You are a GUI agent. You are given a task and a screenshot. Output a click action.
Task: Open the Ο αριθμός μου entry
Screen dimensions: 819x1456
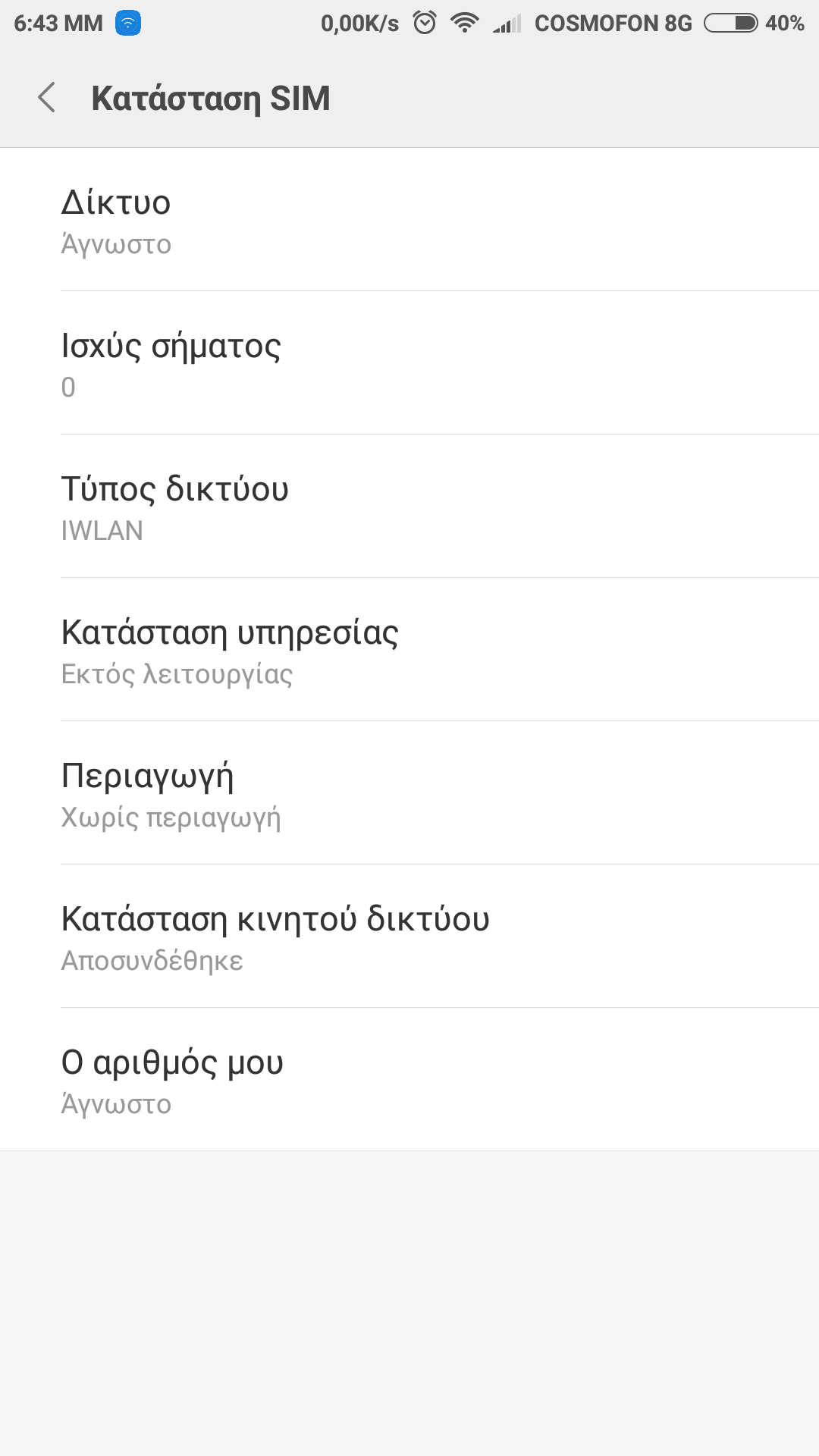click(409, 1080)
